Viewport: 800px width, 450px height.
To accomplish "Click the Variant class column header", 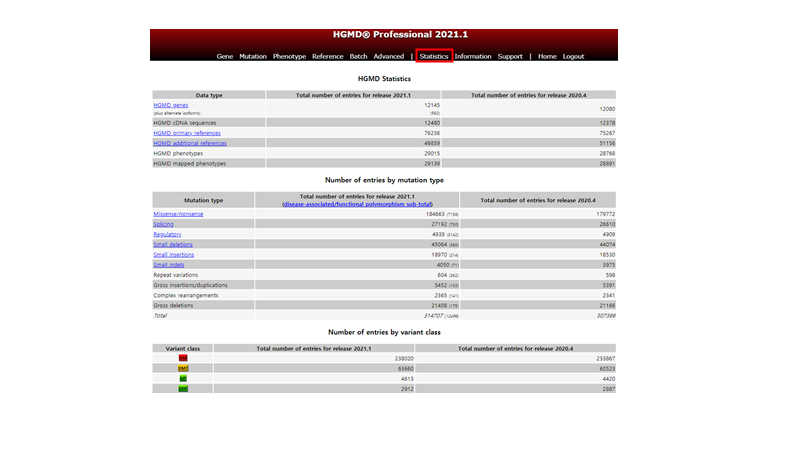I will point(183,348).
